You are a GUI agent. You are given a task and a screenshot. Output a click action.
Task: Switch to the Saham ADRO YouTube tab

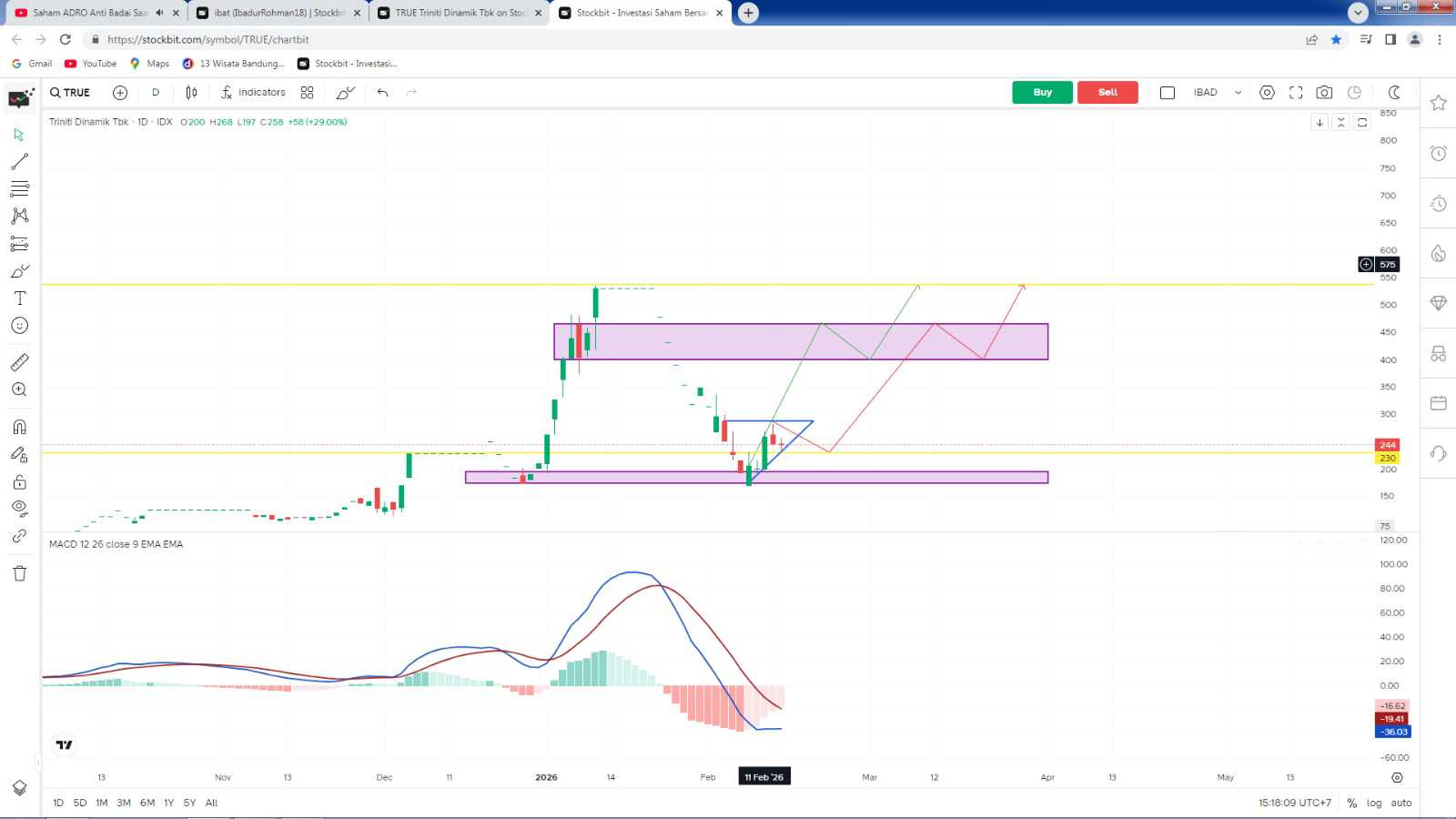(x=89, y=13)
